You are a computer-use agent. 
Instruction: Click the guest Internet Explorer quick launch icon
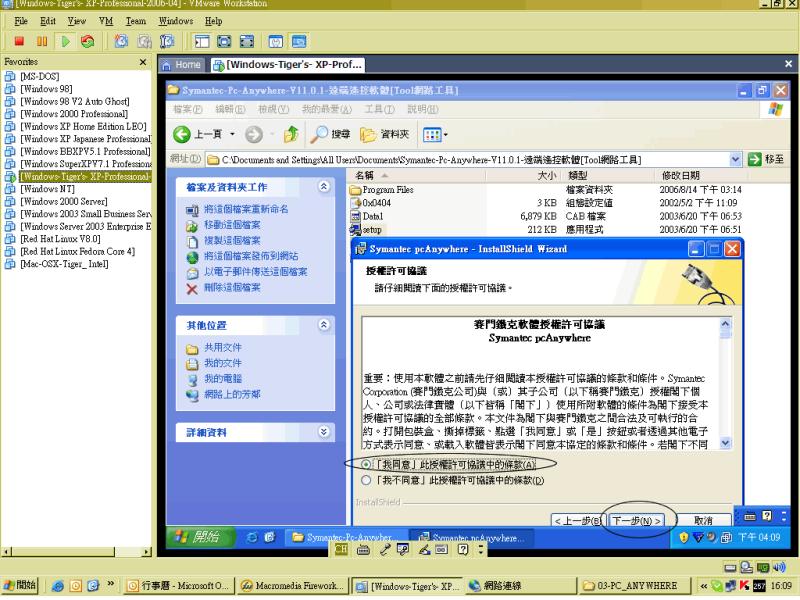click(252, 538)
